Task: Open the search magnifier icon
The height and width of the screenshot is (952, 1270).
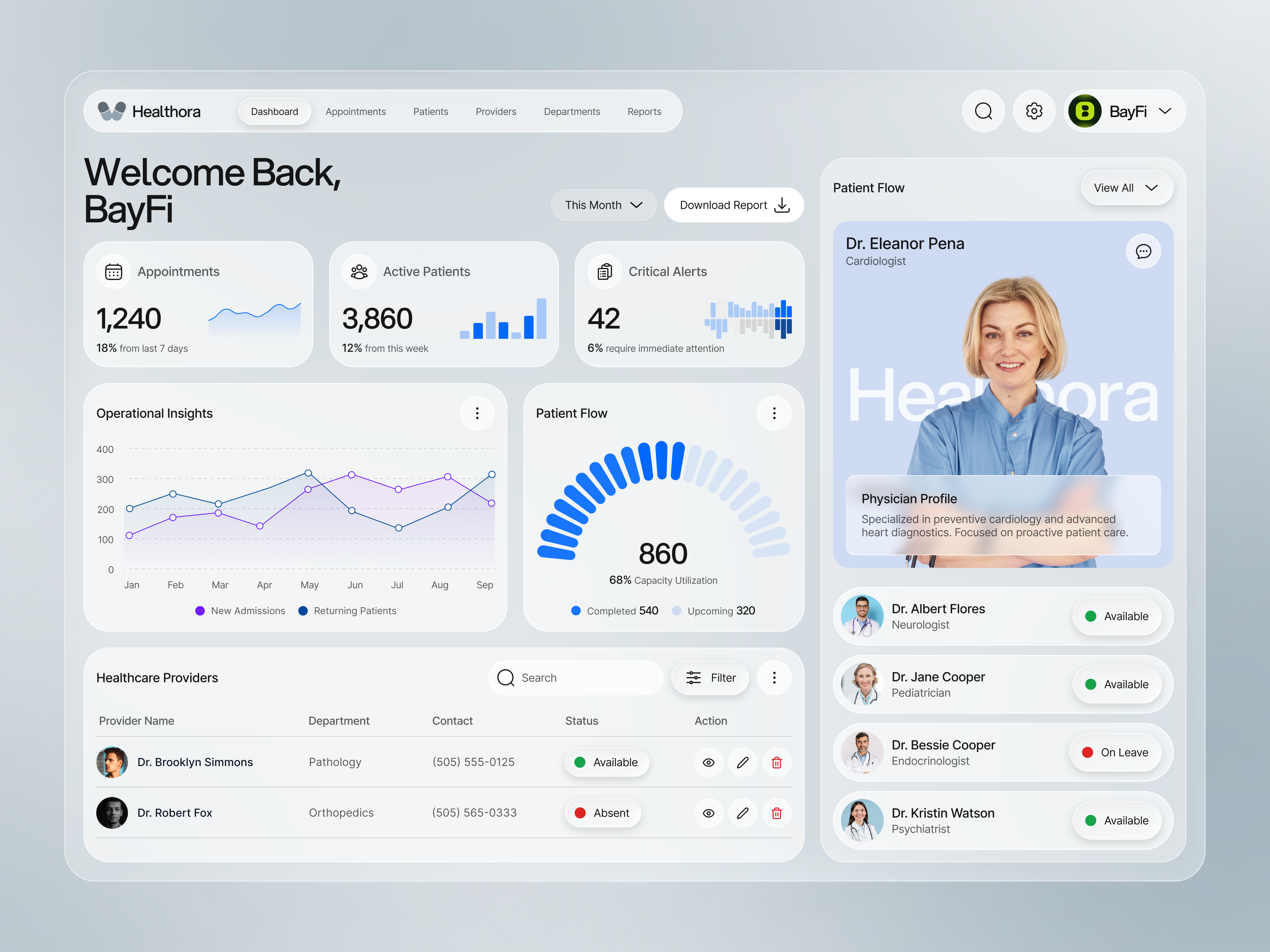Action: [x=984, y=111]
